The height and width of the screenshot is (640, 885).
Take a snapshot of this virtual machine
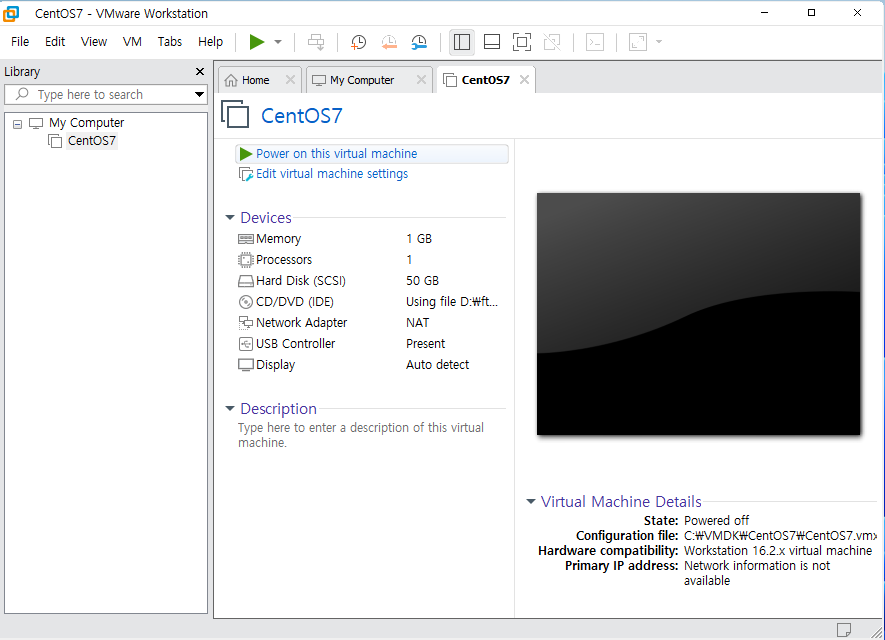tap(358, 42)
